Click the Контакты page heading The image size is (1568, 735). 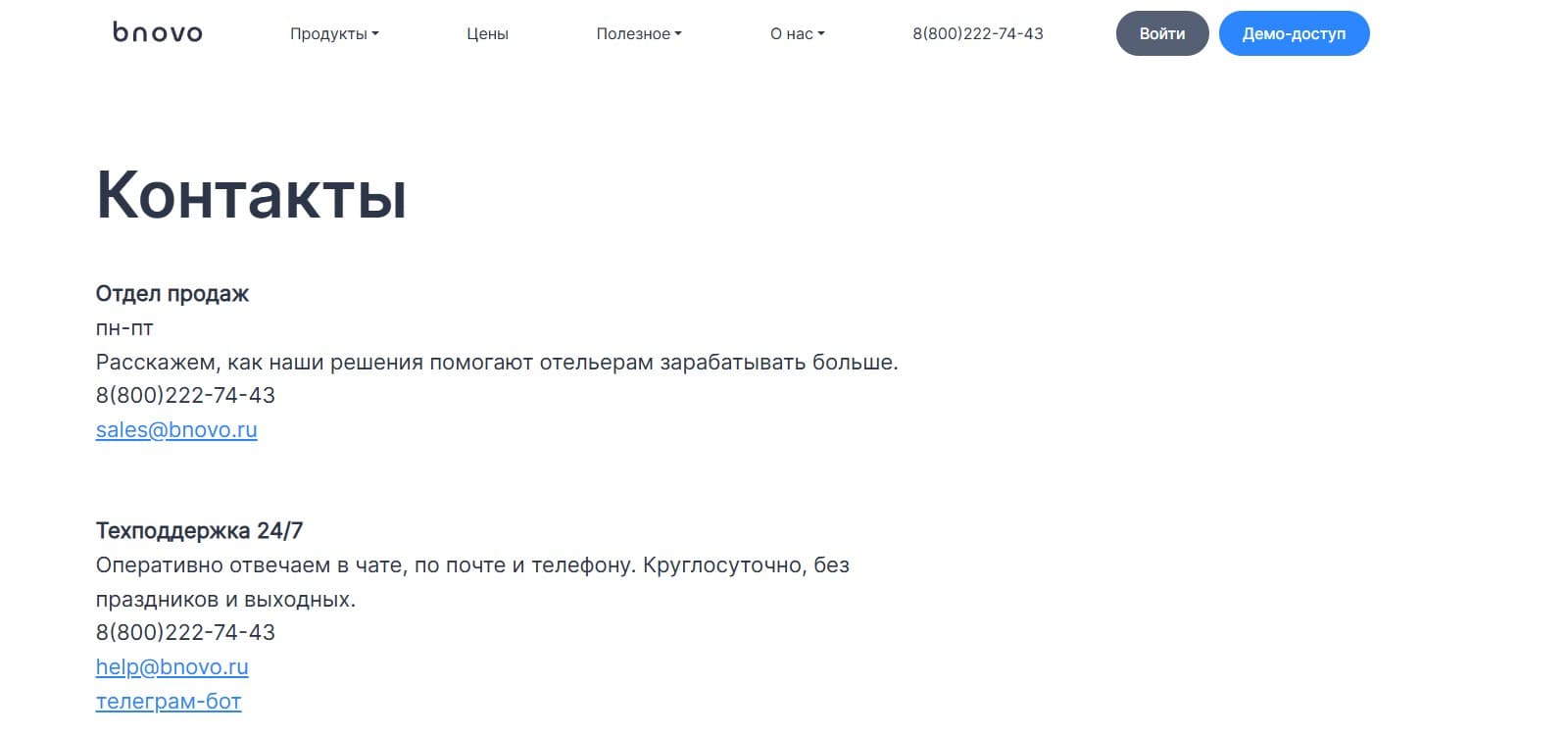[x=252, y=194]
